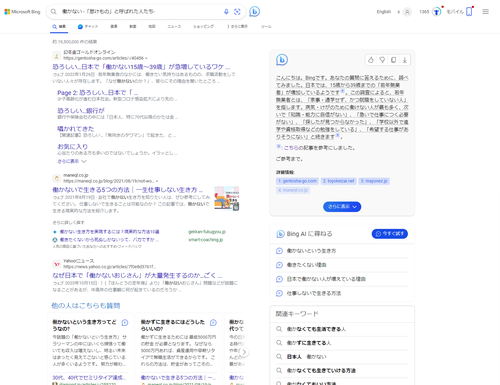Click the English language link
This screenshot has height=385, width=500.
[x=384, y=12]
